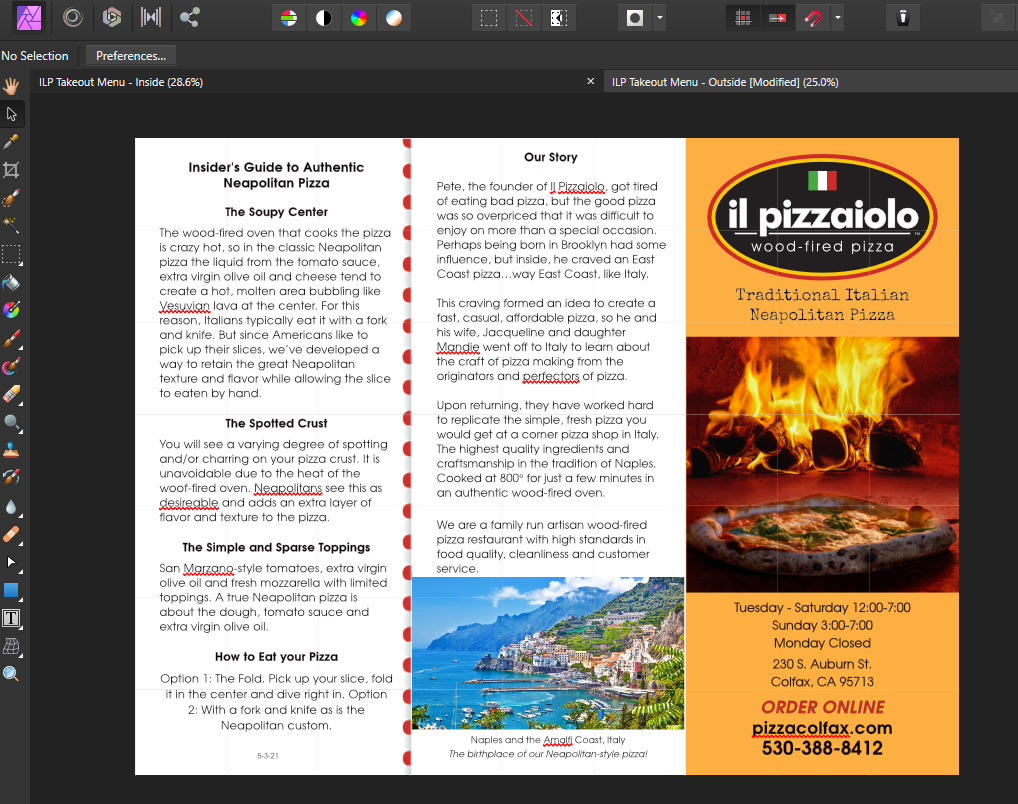
Task: Select the Crop tool
Action: pos(11,170)
